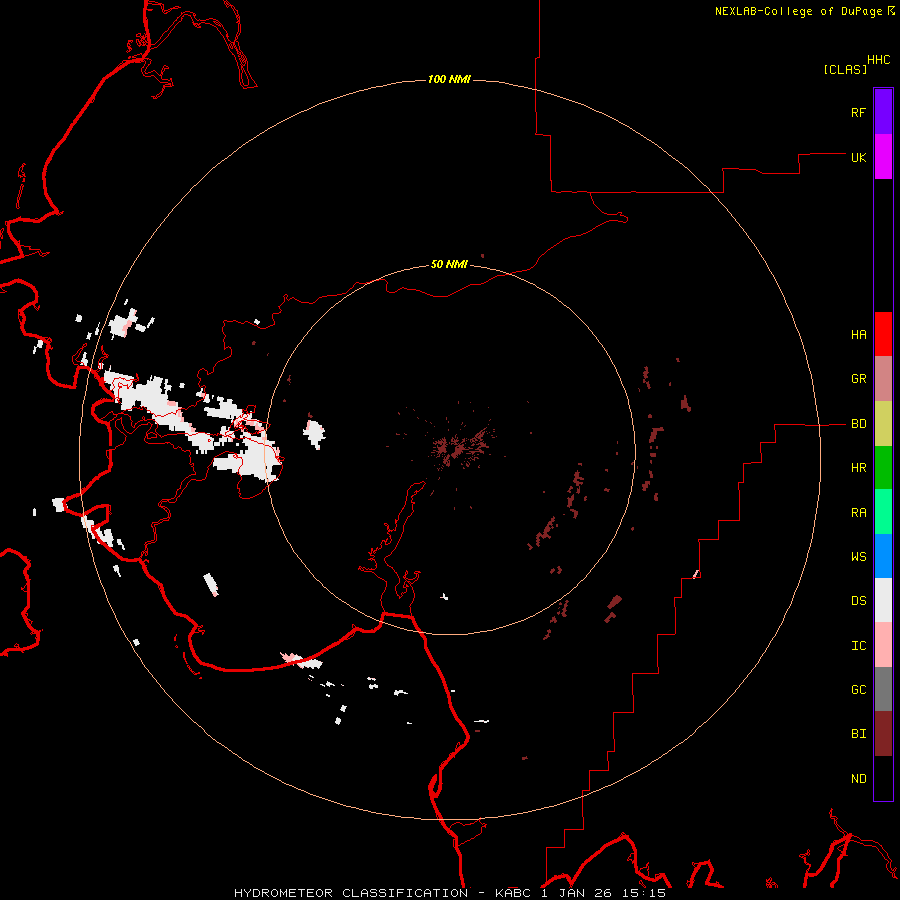Click the HR legend label
900x900 pixels.
point(858,468)
